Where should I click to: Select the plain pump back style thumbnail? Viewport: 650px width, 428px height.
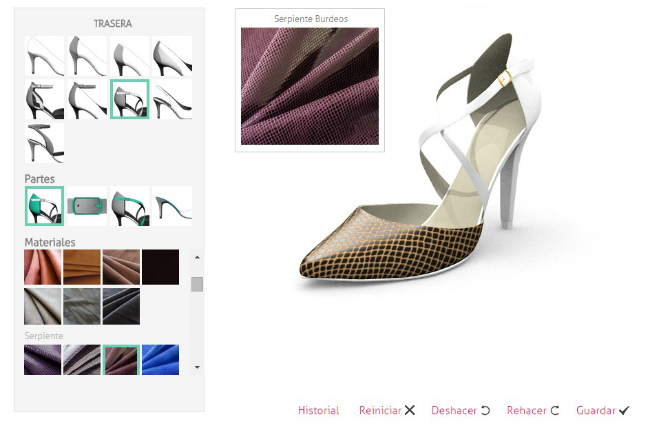point(44,57)
